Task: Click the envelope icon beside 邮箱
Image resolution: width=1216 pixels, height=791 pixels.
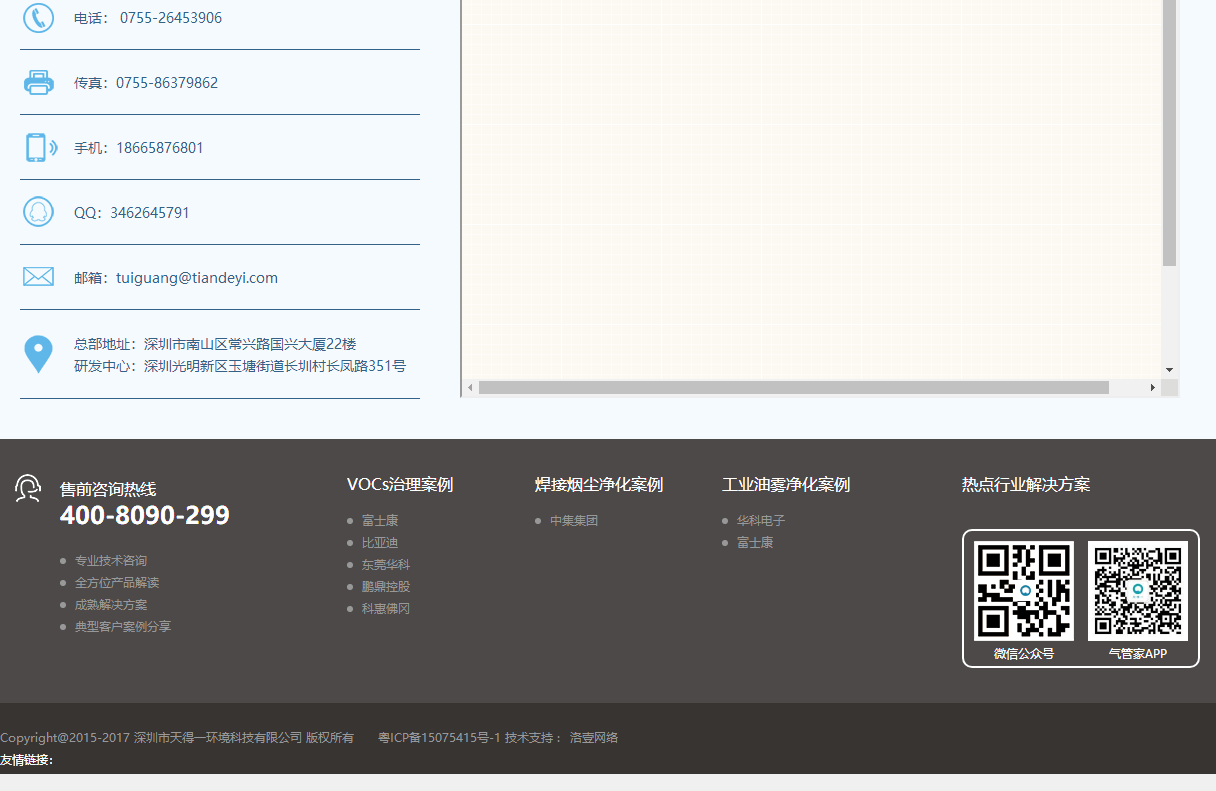Action: 38,276
